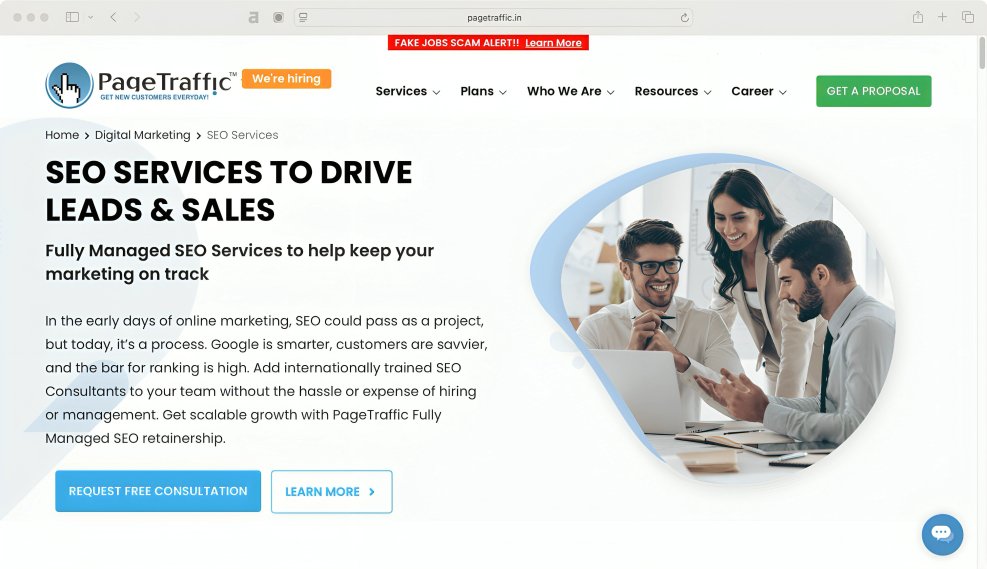Open a new tab with plus icon

(x=942, y=17)
